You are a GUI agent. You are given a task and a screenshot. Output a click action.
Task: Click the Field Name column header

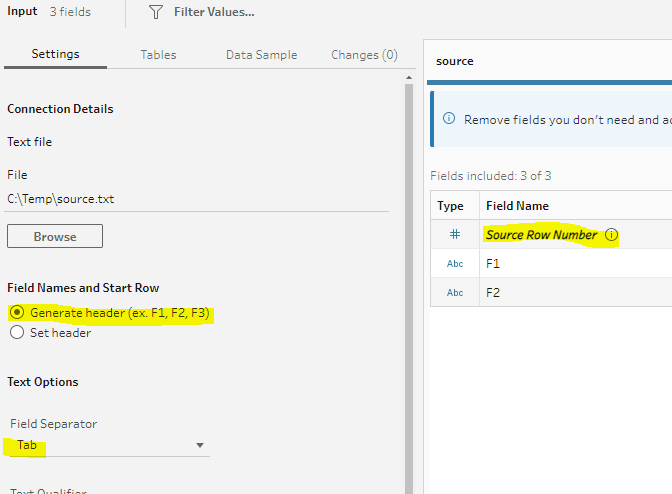coord(517,206)
